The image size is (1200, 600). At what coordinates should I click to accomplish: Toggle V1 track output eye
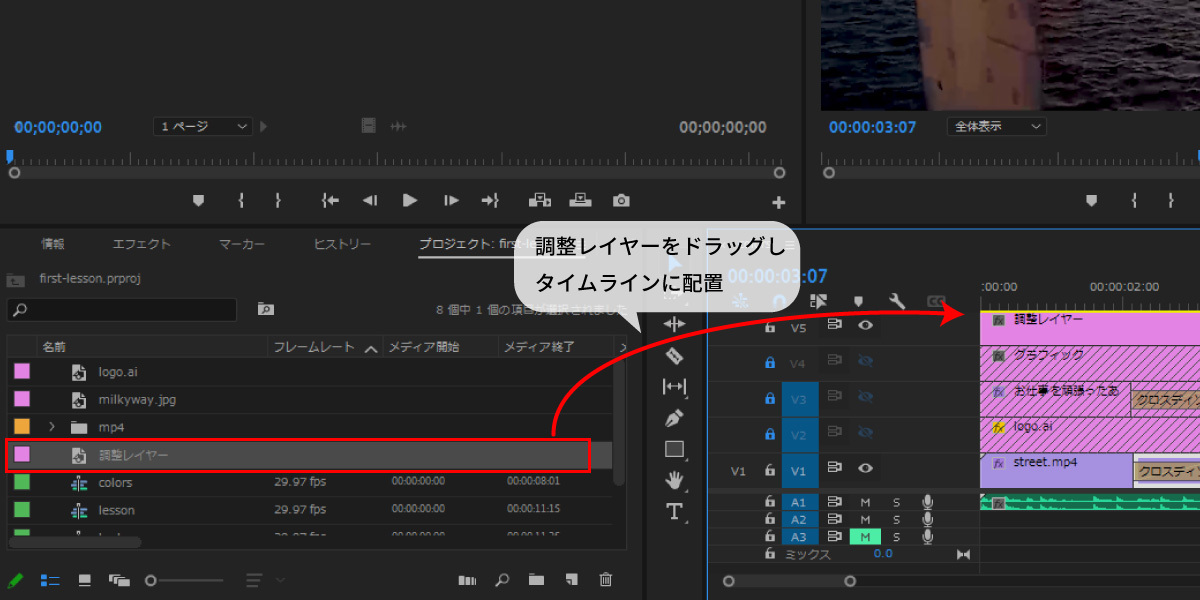[865, 468]
